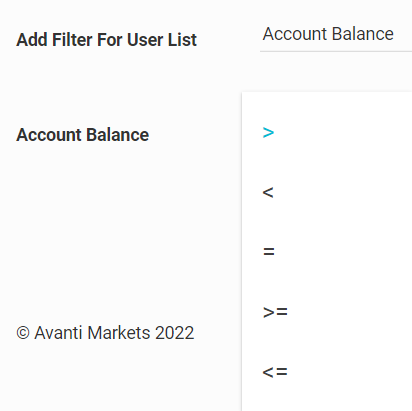Click the < symbol in operator list
This screenshot has height=411, width=412.
[x=268, y=192]
